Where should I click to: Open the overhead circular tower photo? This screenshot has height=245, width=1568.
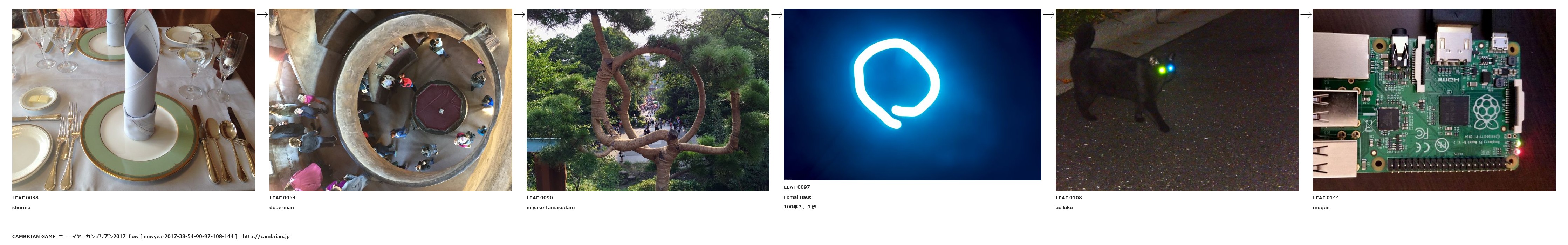coord(391,99)
